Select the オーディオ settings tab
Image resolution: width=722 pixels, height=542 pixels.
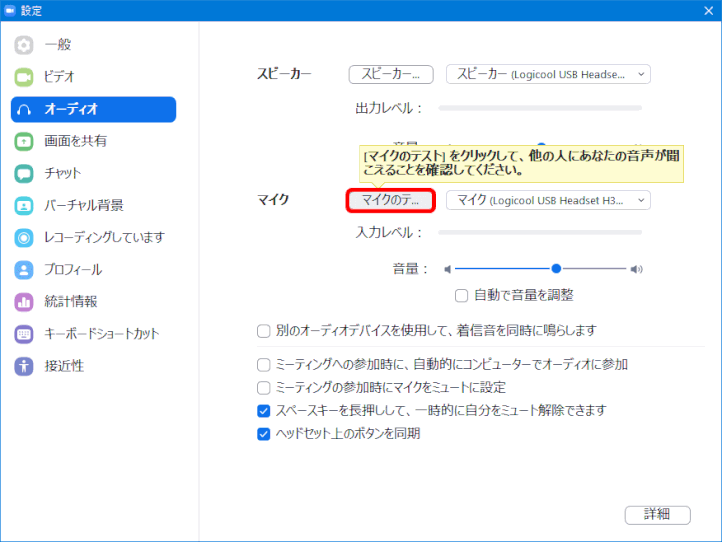point(93,110)
